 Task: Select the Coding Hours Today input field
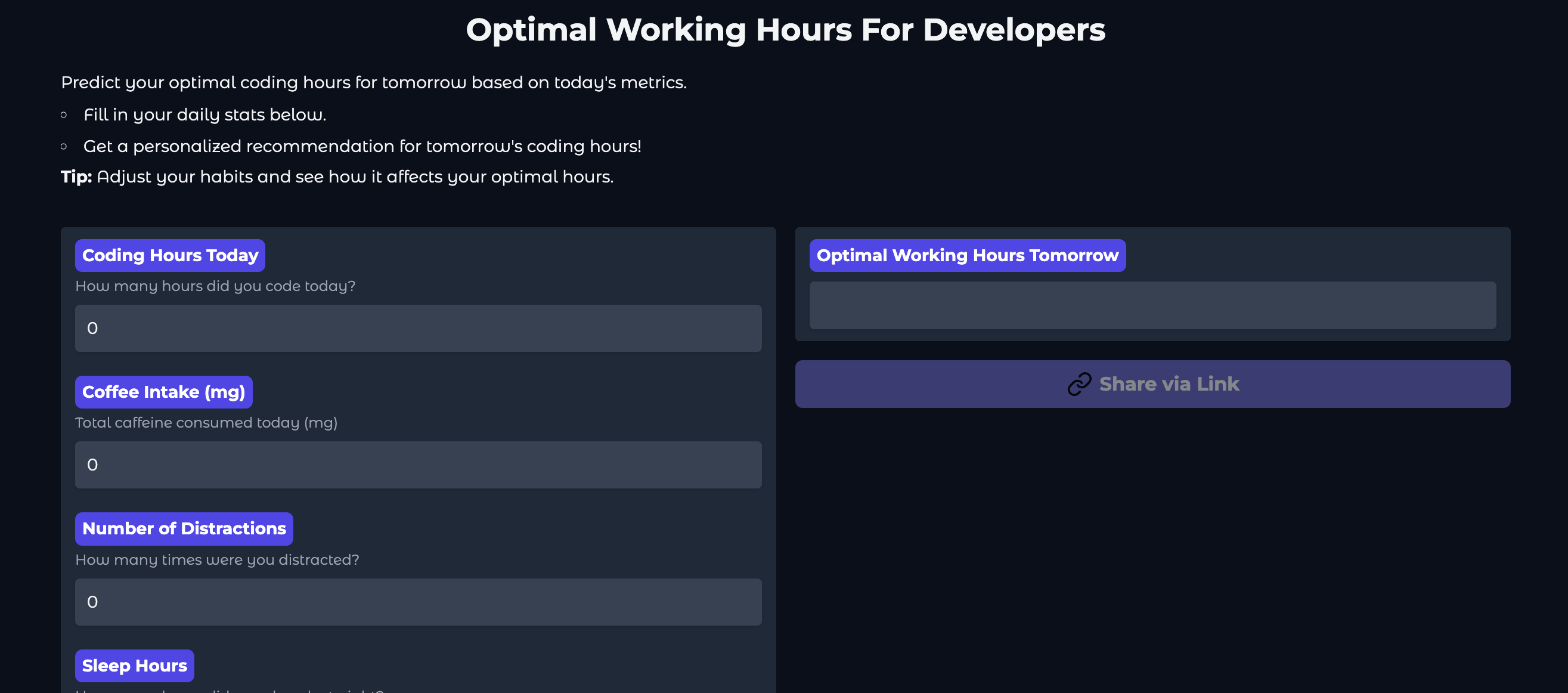417,327
